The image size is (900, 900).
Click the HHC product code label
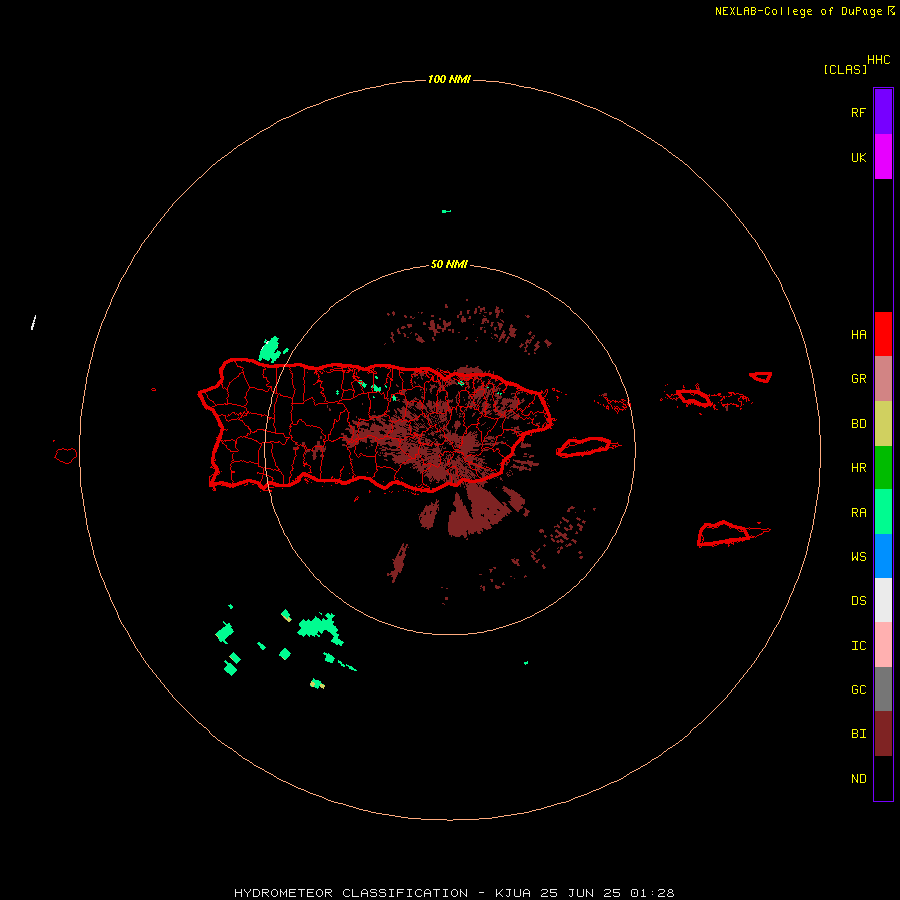click(878, 60)
